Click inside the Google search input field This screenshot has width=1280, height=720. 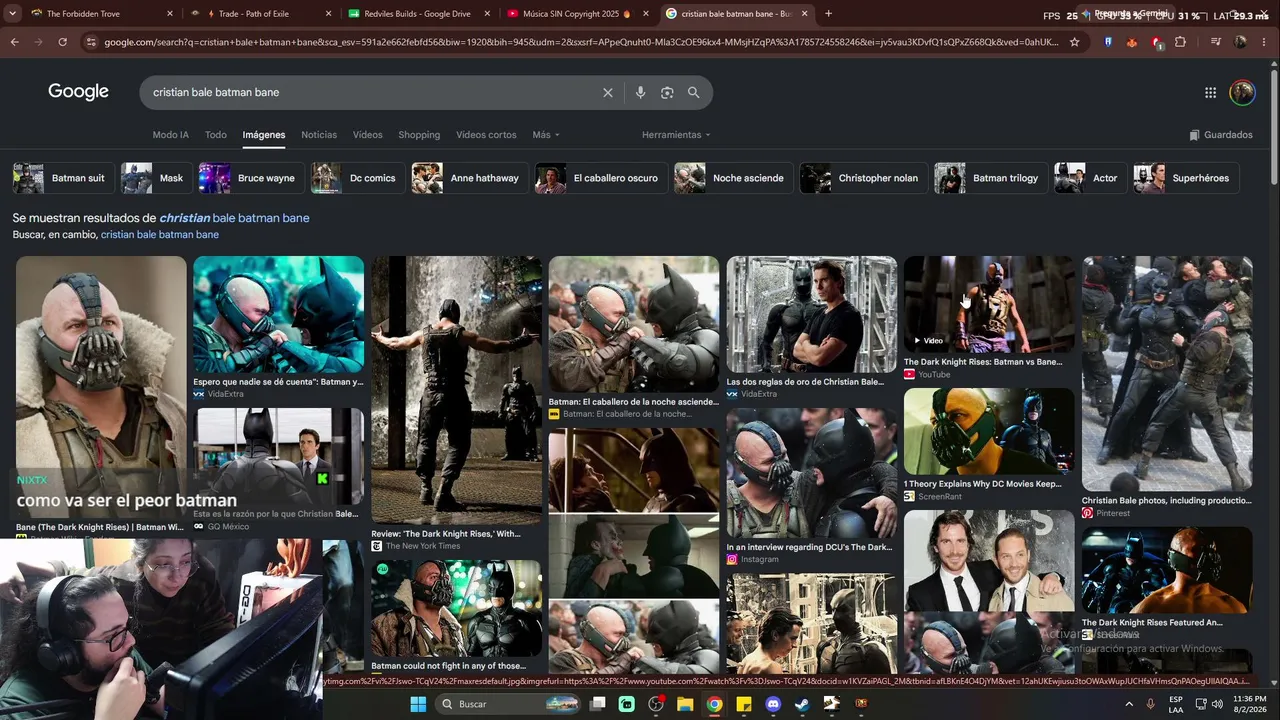click(370, 93)
